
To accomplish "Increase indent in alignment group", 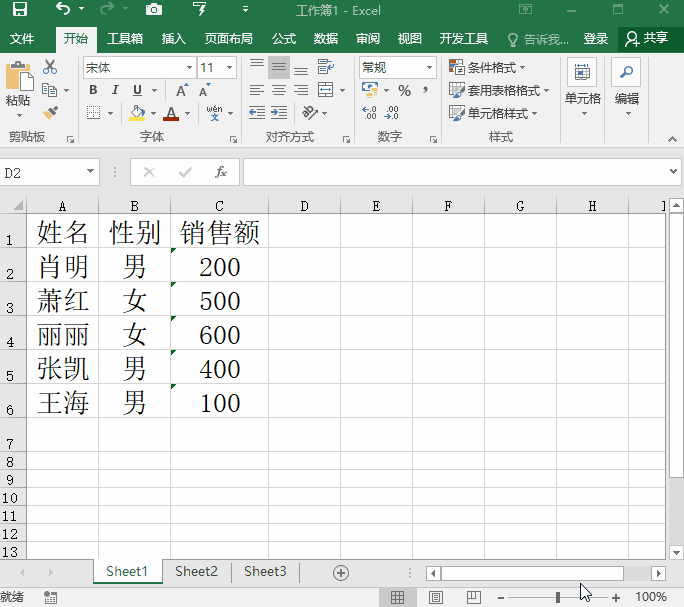I will coord(279,113).
